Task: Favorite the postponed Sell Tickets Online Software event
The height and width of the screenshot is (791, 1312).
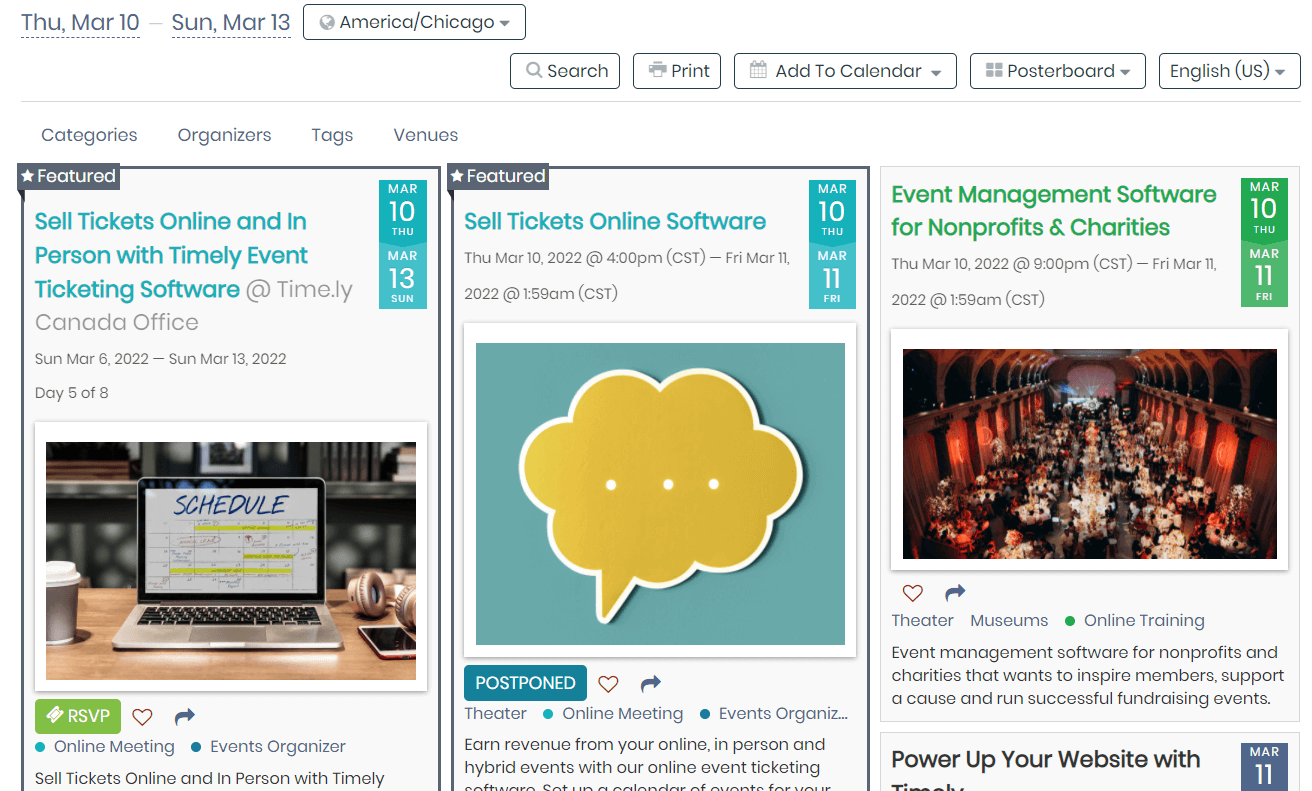Action: click(608, 684)
